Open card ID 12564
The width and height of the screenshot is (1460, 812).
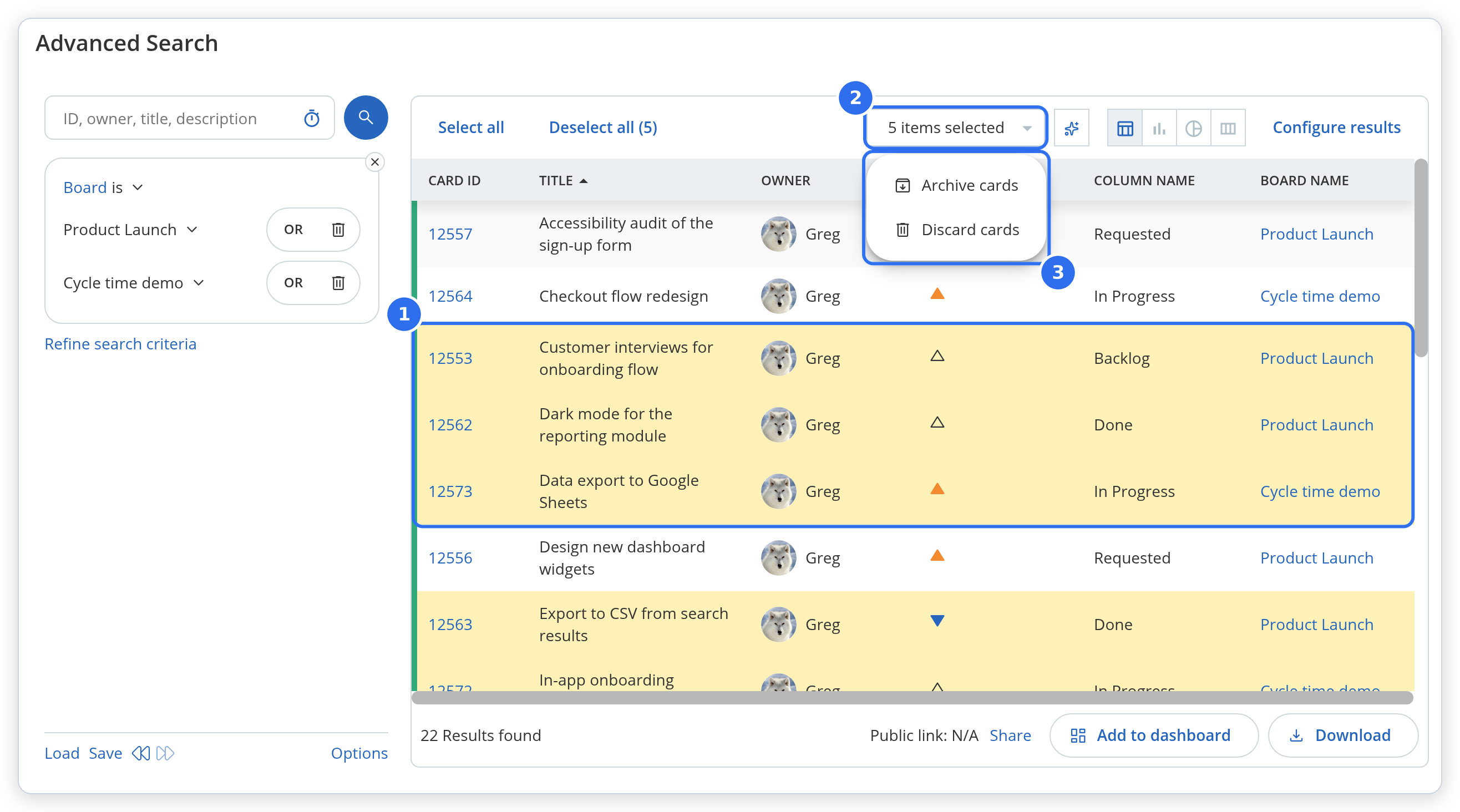point(450,296)
